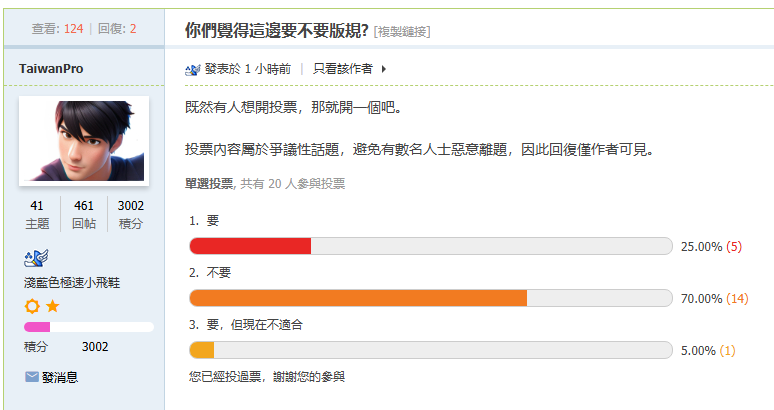This screenshot has width=774, height=410.
Task: Copy thread link via 複製鏈接
Action: point(402,32)
